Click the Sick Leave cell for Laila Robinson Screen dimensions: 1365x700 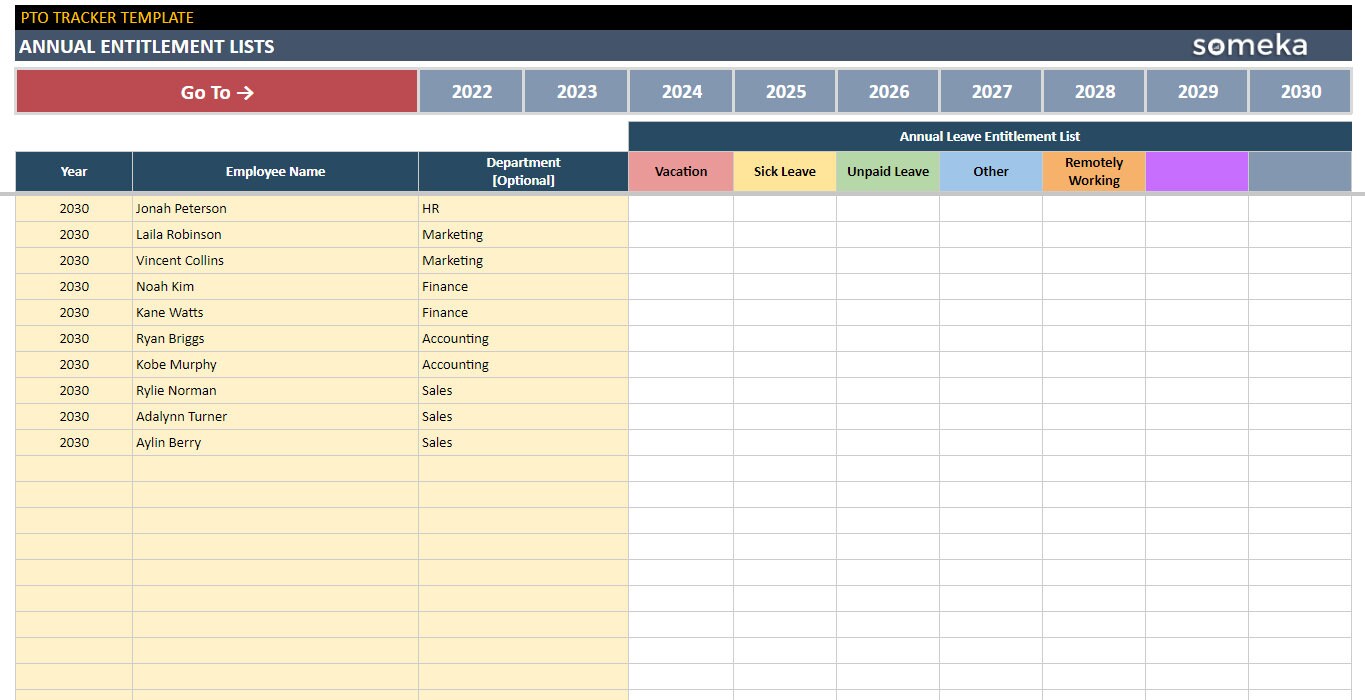(x=785, y=234)
